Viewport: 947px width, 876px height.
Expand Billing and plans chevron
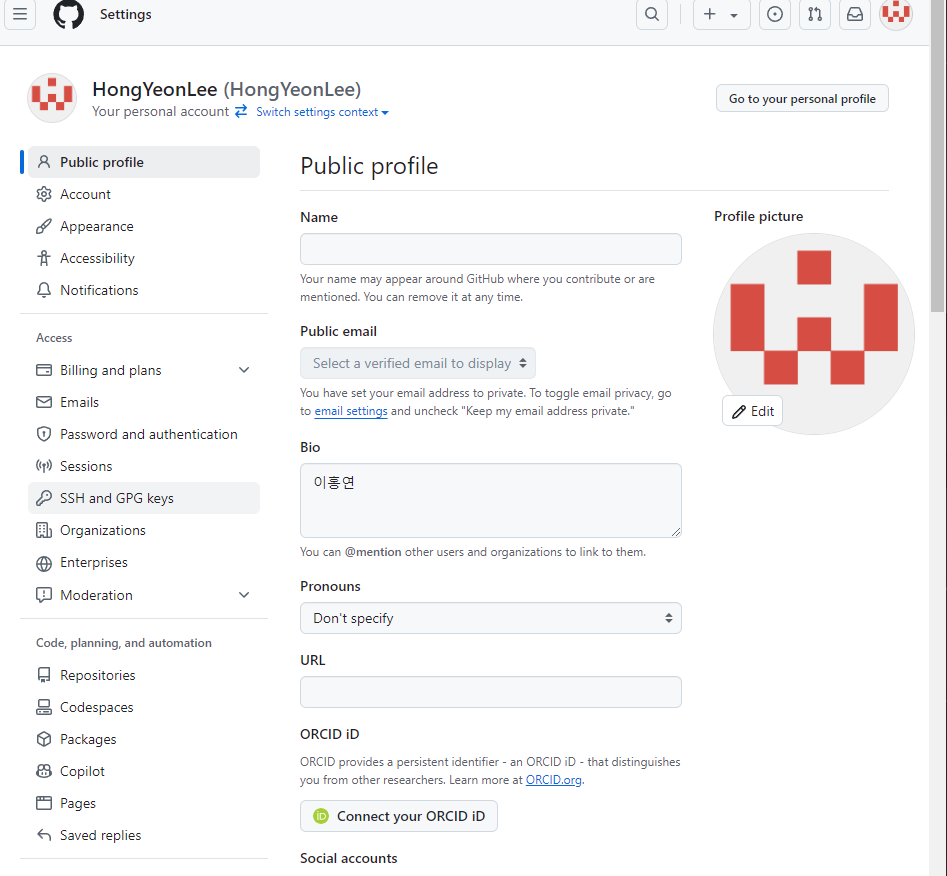pos(244,370)
